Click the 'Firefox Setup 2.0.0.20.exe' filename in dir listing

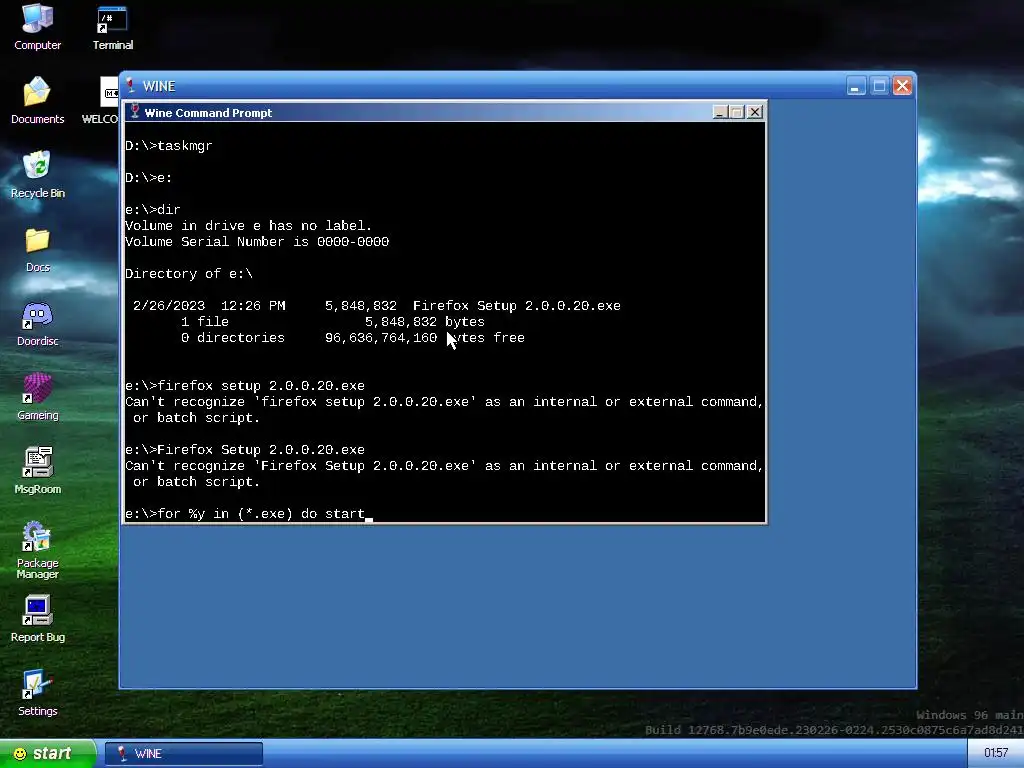coord(517,306)
